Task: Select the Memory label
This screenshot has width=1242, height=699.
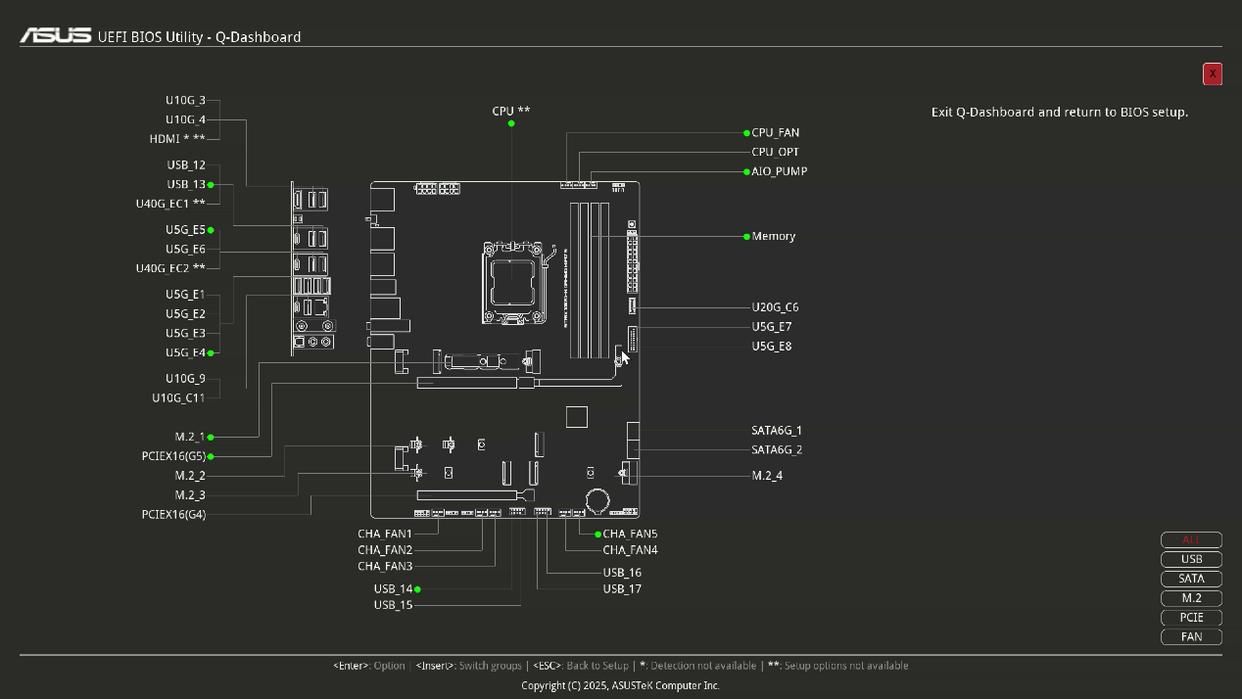Action: (773, 236)
